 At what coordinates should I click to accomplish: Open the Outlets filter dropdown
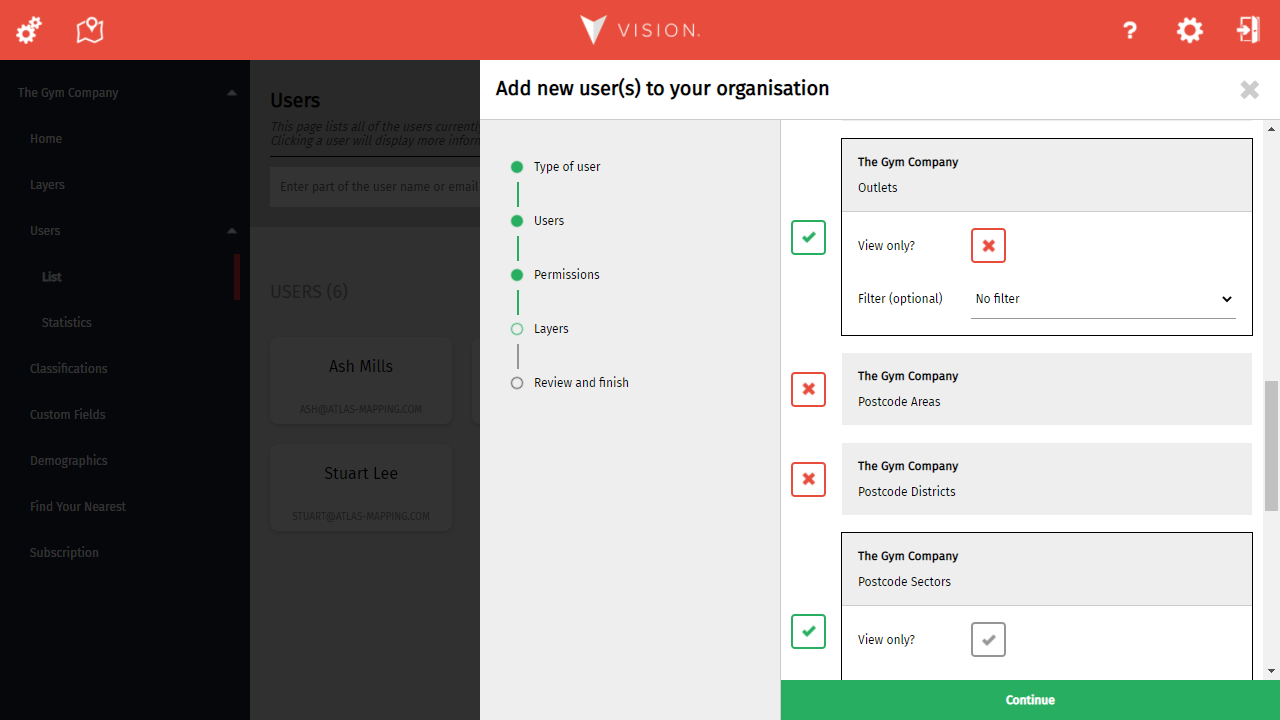(x=1103, y=299)
